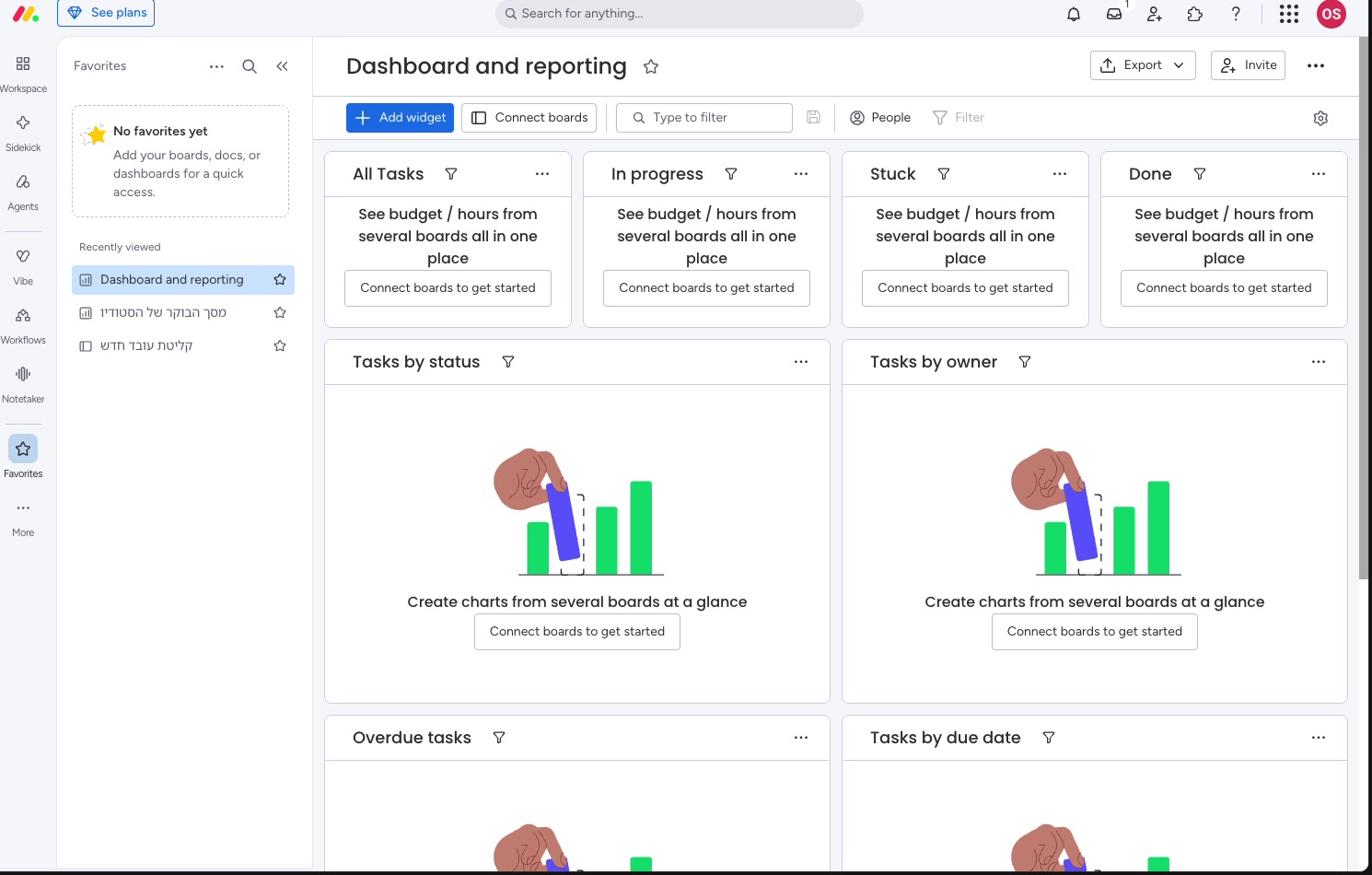Screen dimensions: 1372x875
Task: Connect boards in Tasks by status widget
Action: click(577, 632)
